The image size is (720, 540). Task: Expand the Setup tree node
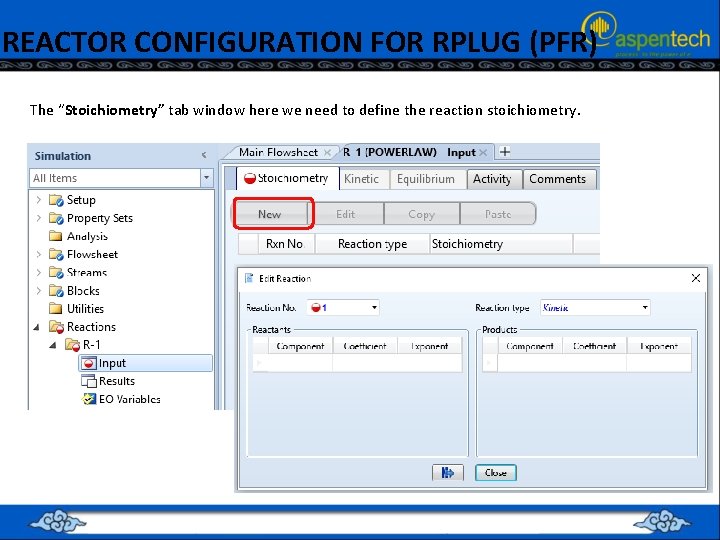coord(39,200)
